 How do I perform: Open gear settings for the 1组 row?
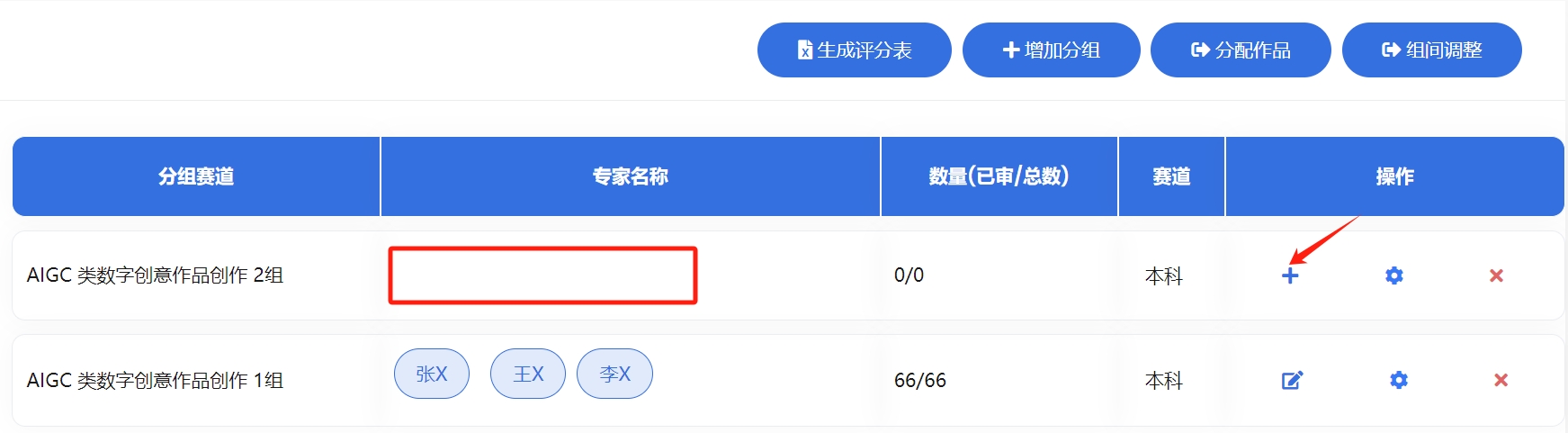[x=1398, y=380]
